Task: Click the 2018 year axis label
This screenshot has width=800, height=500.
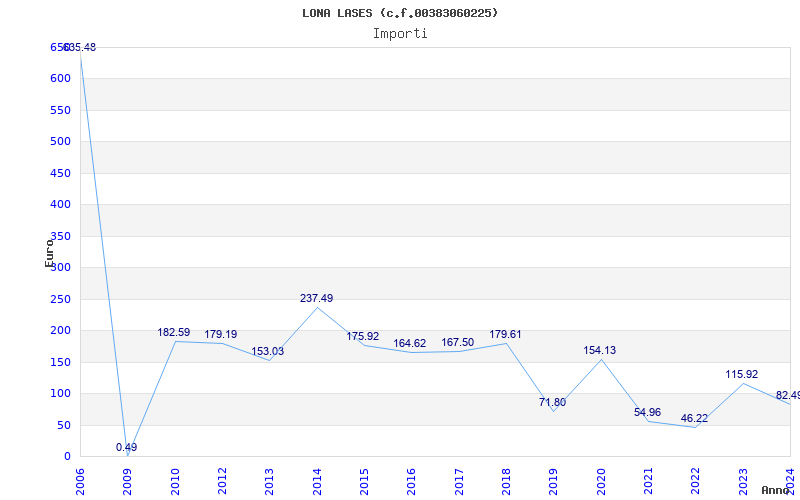Action: click(506, 482)
